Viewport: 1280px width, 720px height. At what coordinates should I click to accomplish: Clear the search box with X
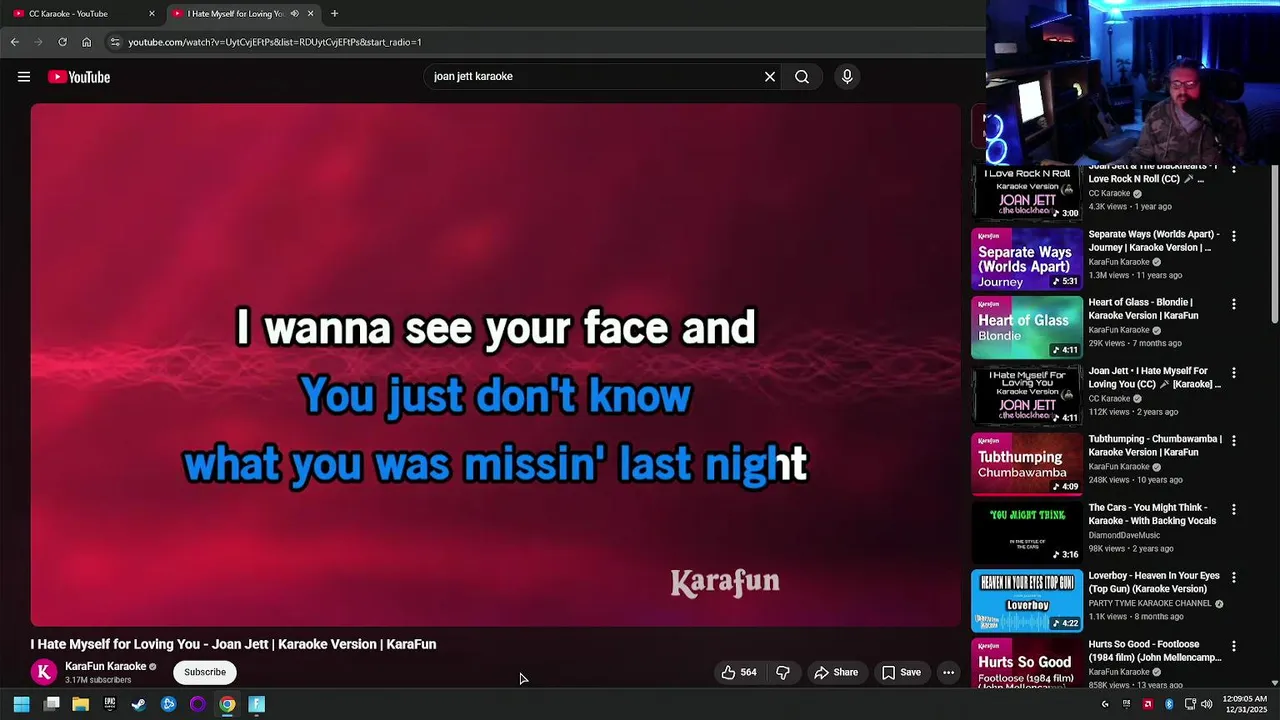[x=770, y=77]
